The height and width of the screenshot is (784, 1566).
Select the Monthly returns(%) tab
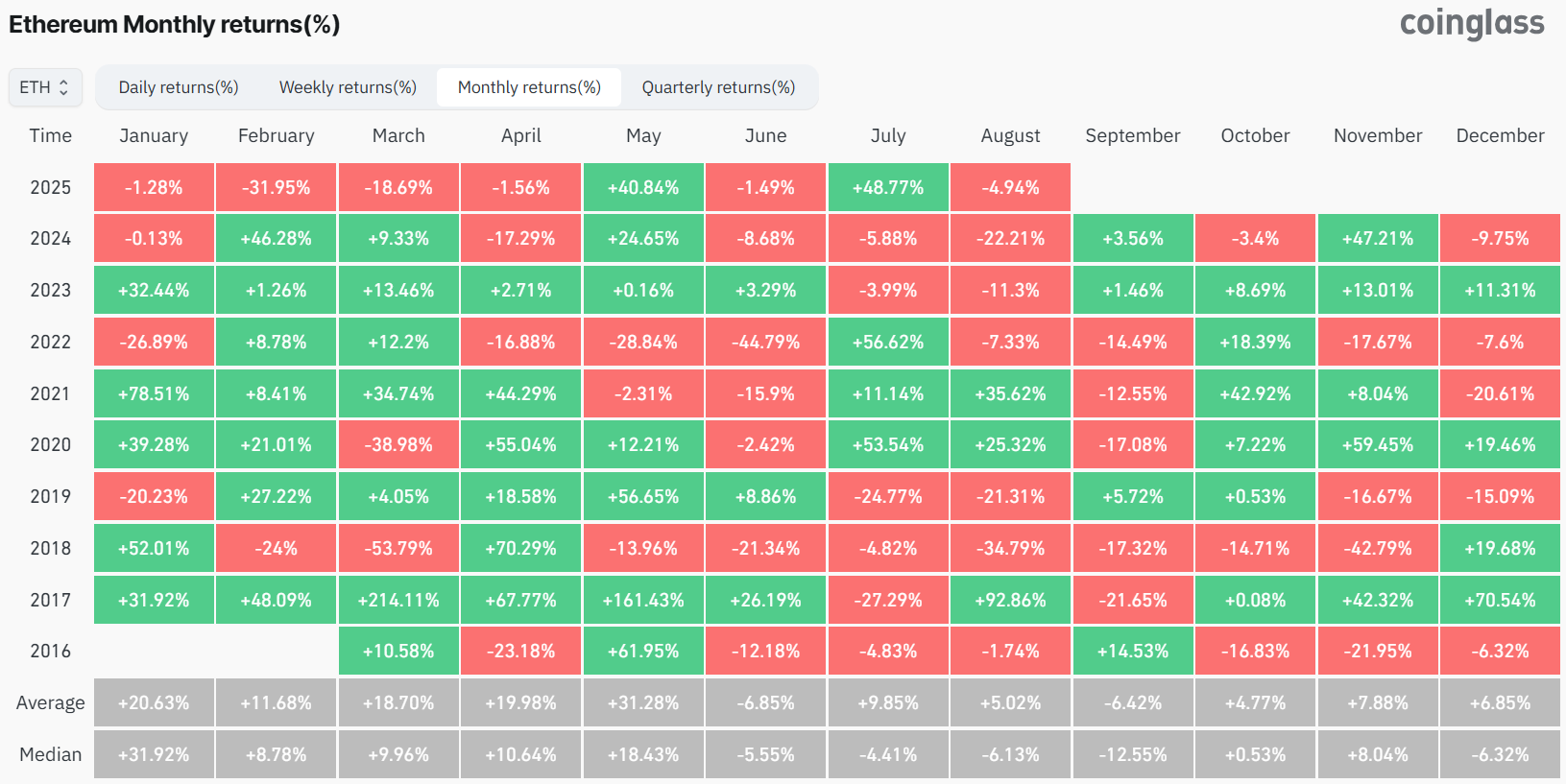pos(529,87)
